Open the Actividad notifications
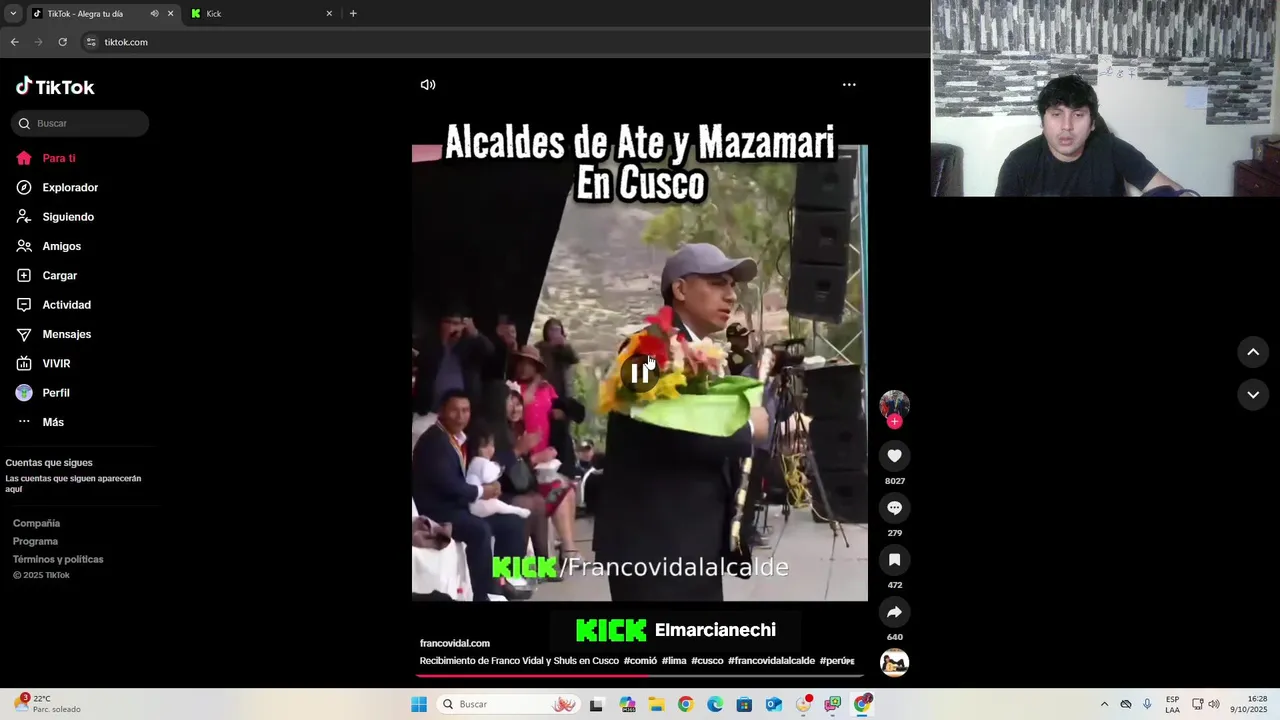The width and height of the screenshot is (1280, 720). (53, 305)
